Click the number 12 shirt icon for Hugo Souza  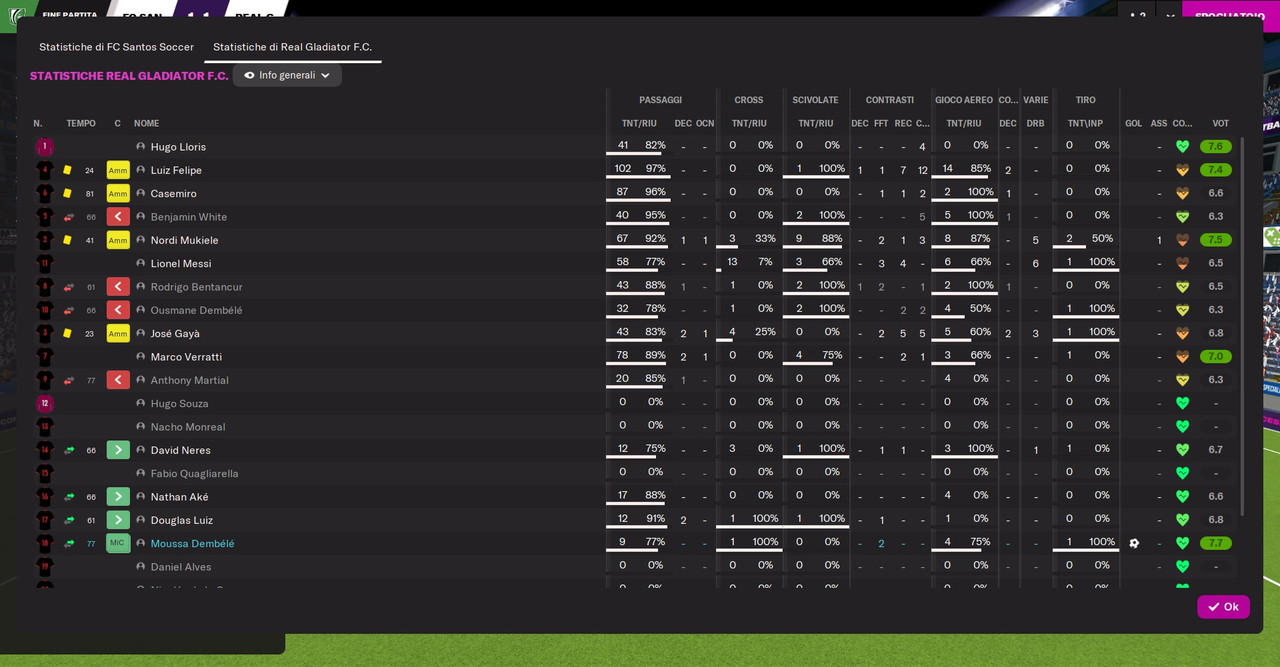pyautogui.click(x=45, y=404)
